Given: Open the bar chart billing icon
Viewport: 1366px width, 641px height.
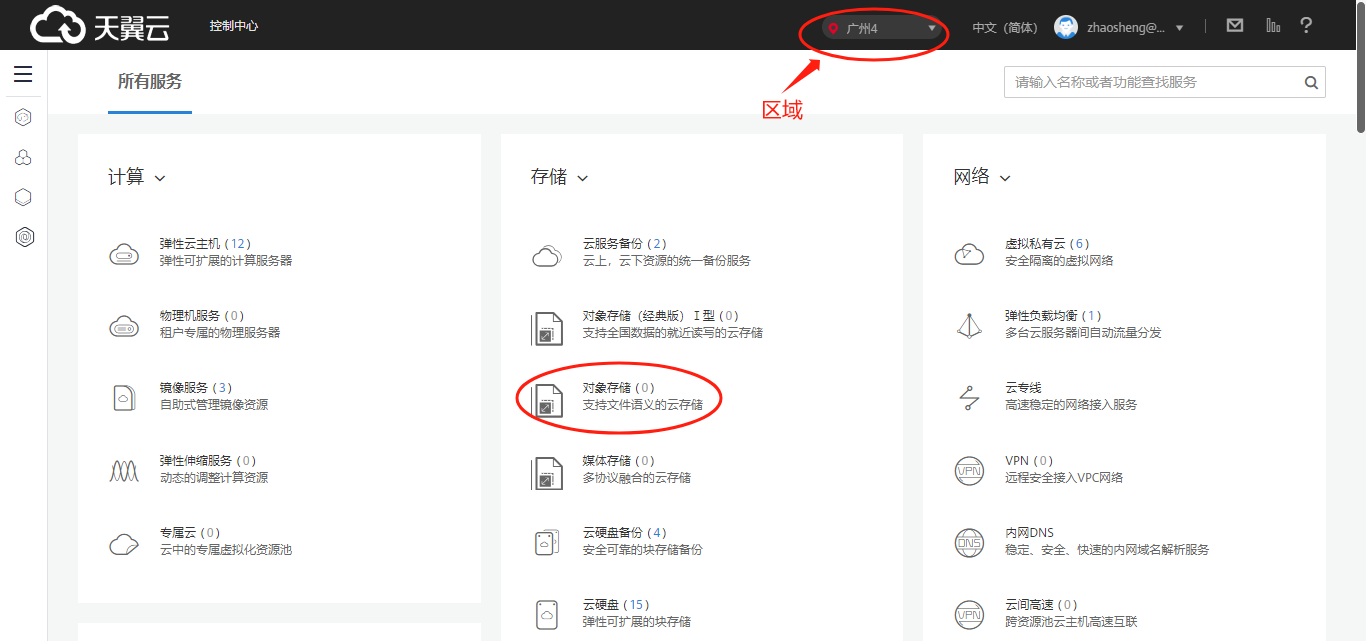Looking at the screenshot, I should (x=1272, y=26).
